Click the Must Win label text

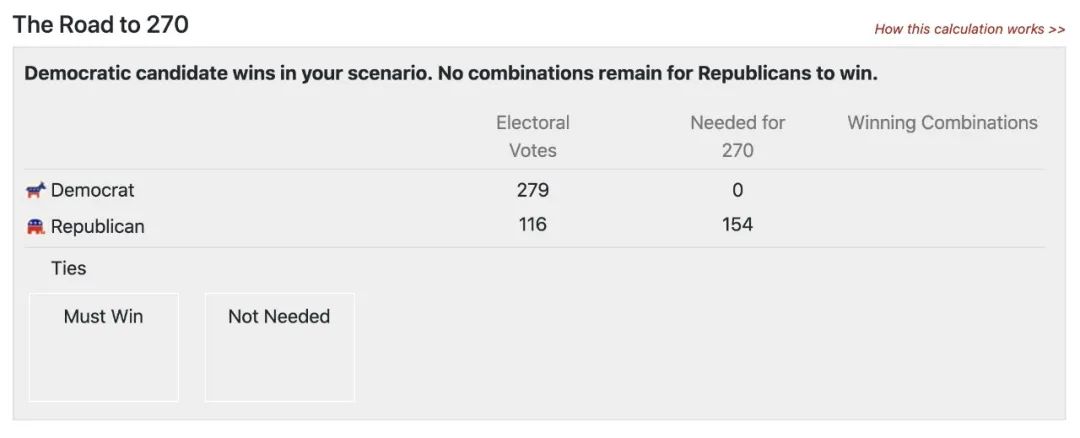pyautogui.click(x=103, y=316)
